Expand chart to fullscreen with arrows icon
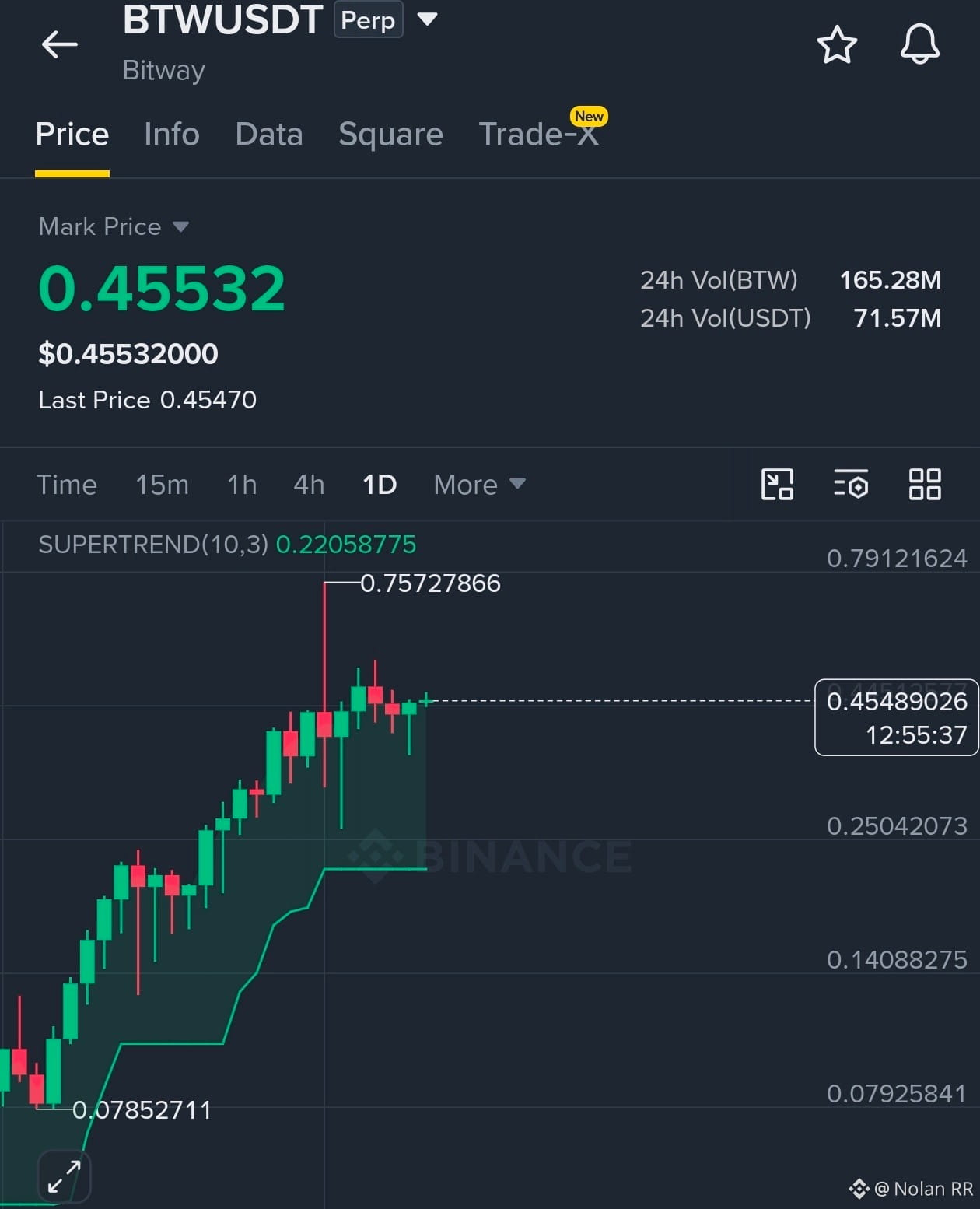Viewport: 980px width, 1209px height. tap(65, 1176)
